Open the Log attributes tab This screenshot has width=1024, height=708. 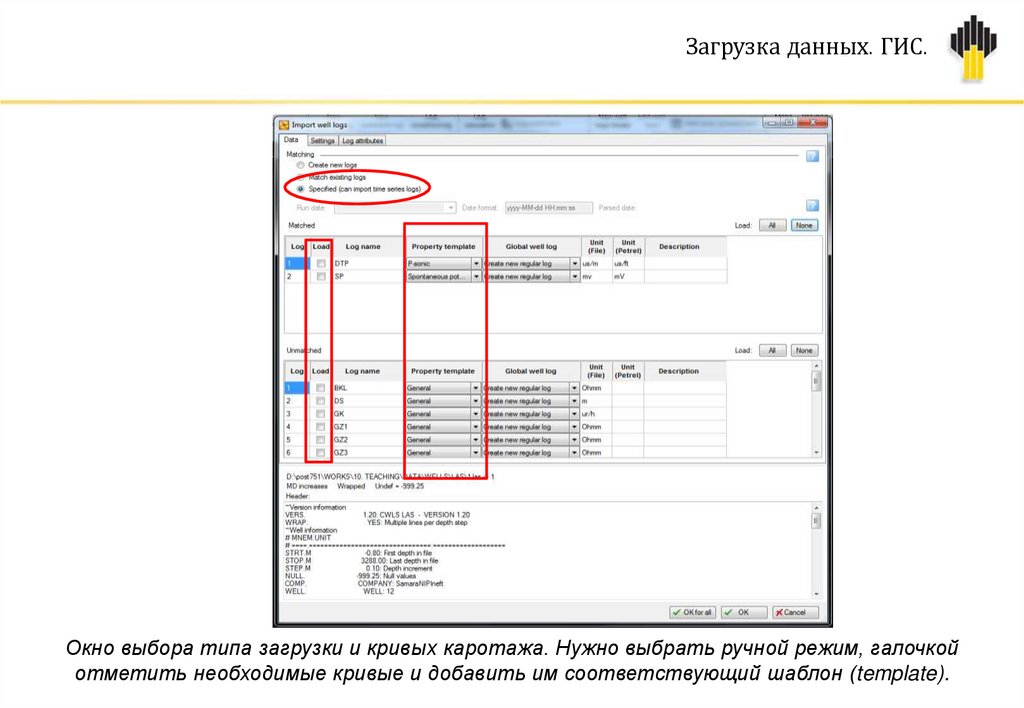pos(362,140)
